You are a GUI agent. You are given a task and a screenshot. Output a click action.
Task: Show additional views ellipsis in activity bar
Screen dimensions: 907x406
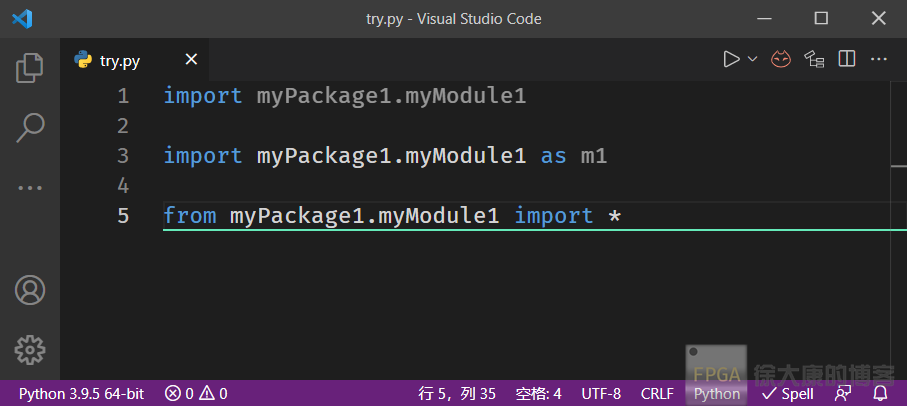30,187
